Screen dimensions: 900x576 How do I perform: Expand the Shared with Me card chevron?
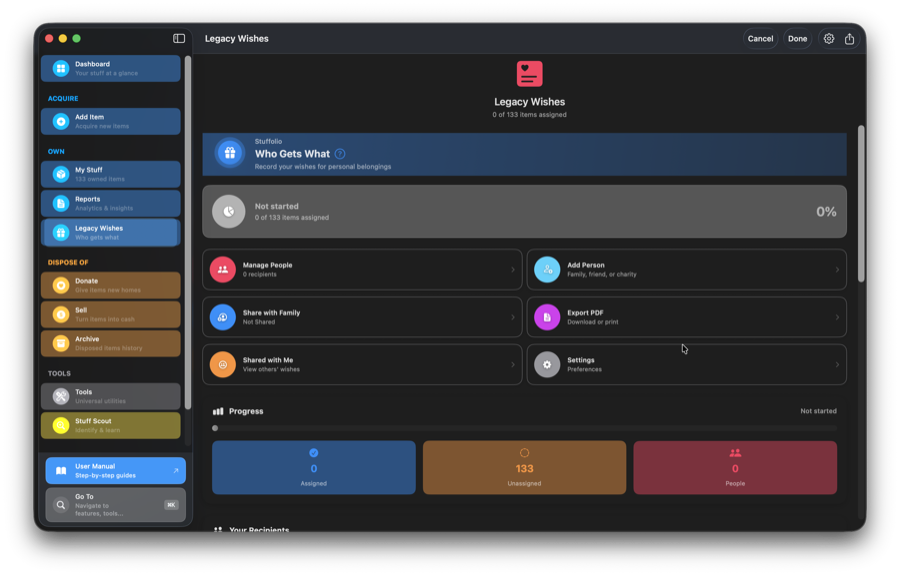click(x=513, y=364)
